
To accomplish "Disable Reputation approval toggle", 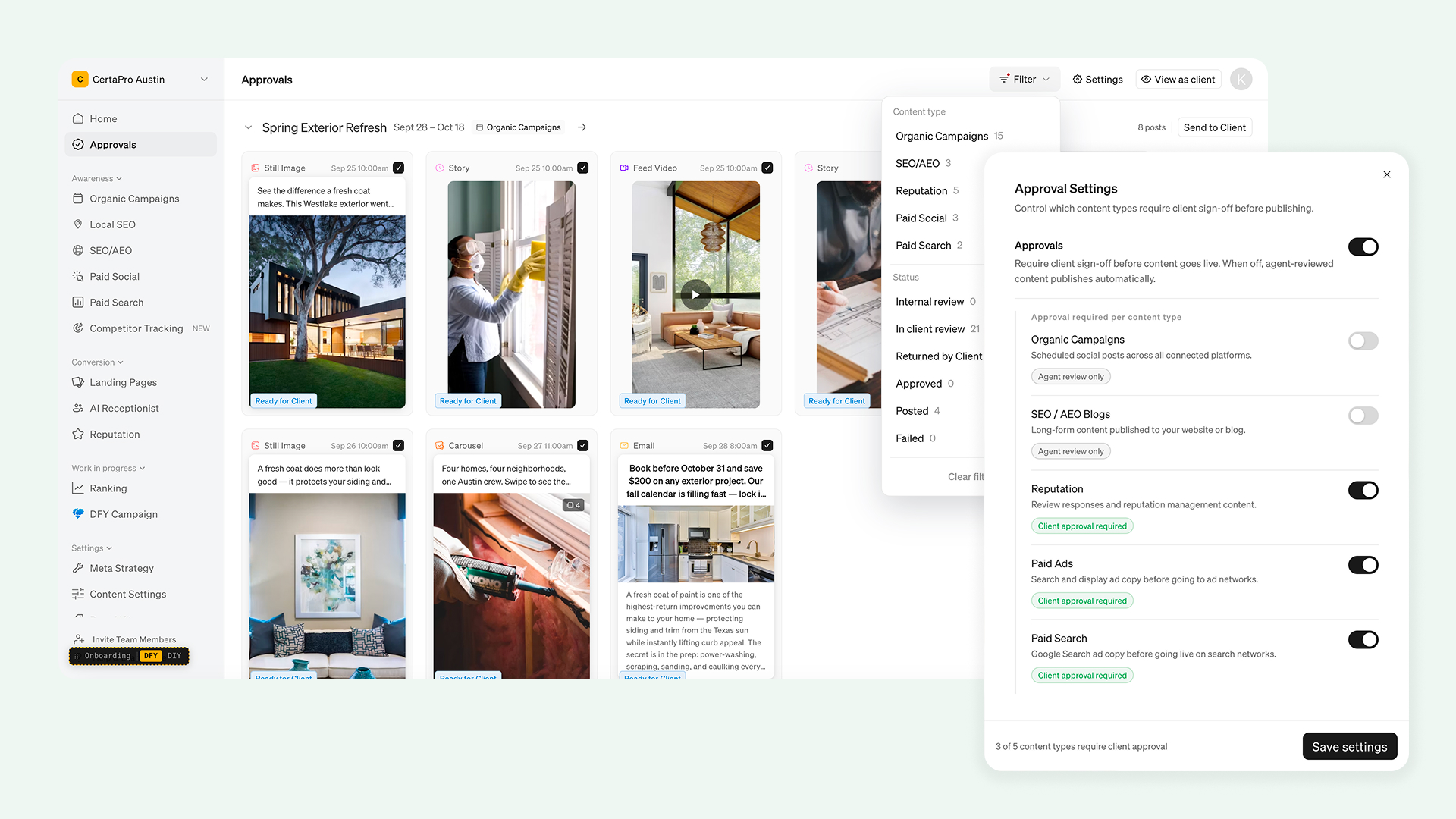I will [x=1363, y=490].
